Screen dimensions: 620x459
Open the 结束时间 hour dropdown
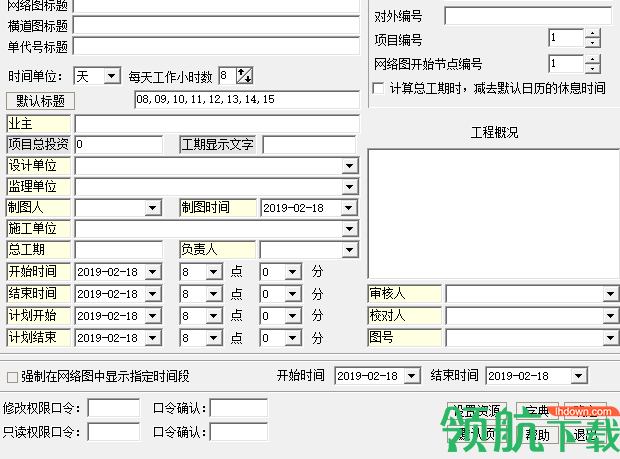(x=214, y=294)
